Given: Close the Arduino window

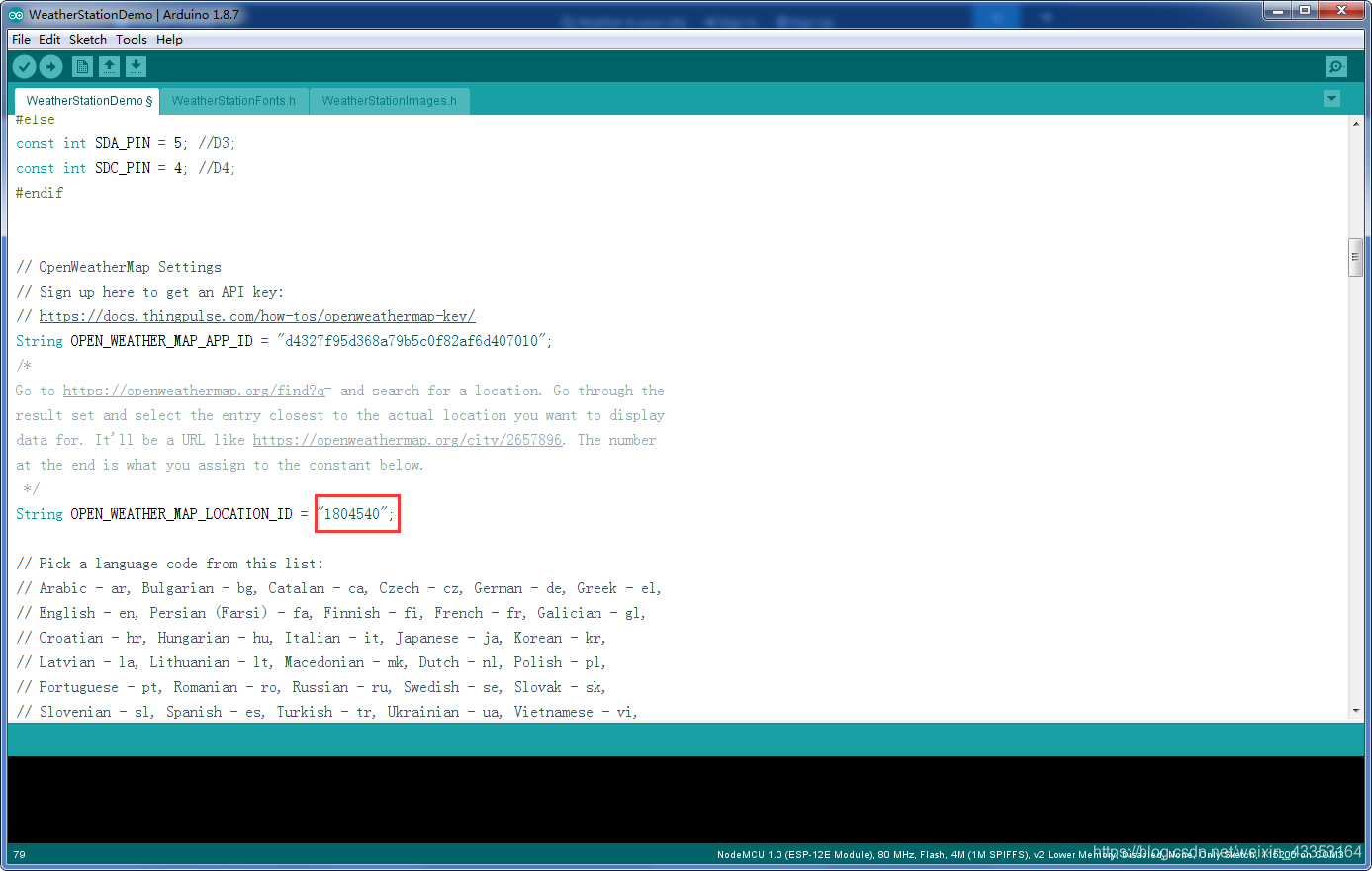Looking at the screenshot, I should (1342, 11).
